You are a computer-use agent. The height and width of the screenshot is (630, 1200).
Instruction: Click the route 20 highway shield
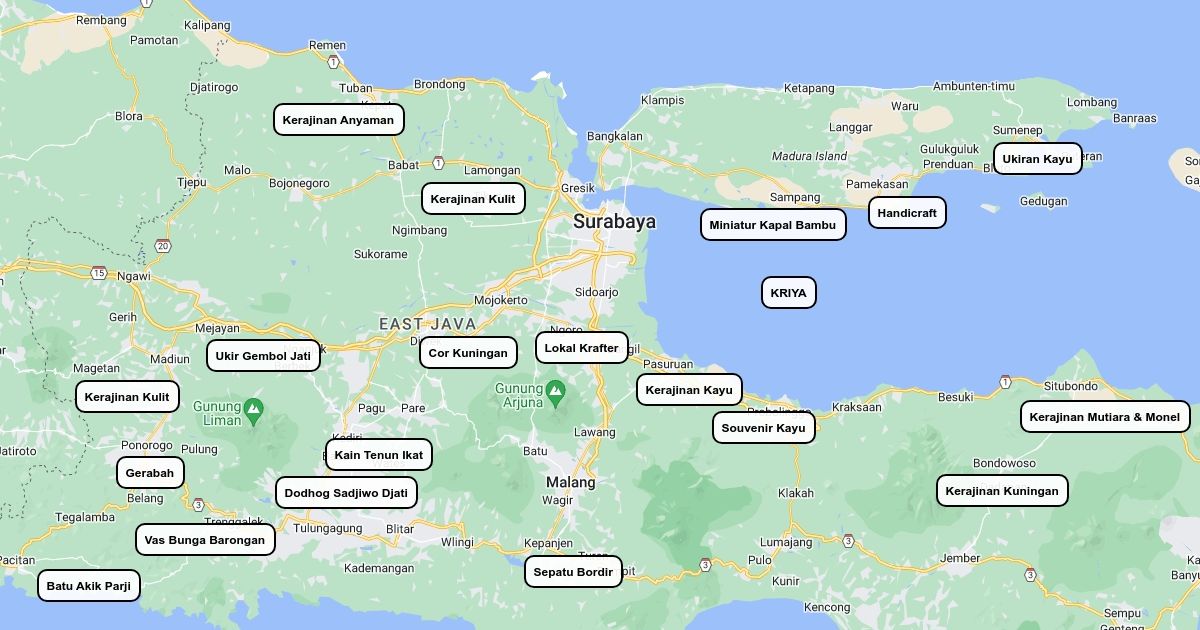click(163, 246)
